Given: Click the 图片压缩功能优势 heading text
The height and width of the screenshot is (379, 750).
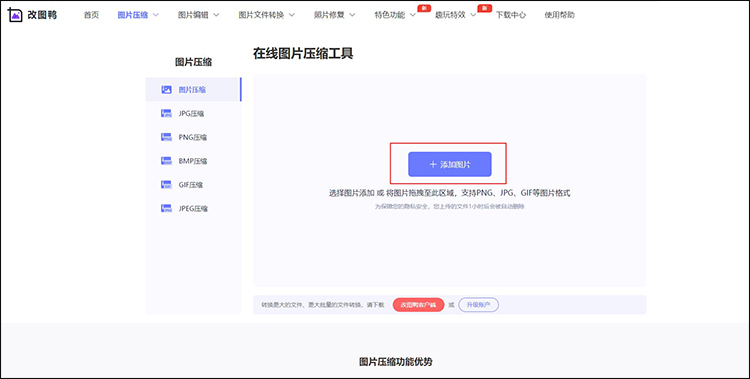Looking at the screenshot, I should (396, 362).
